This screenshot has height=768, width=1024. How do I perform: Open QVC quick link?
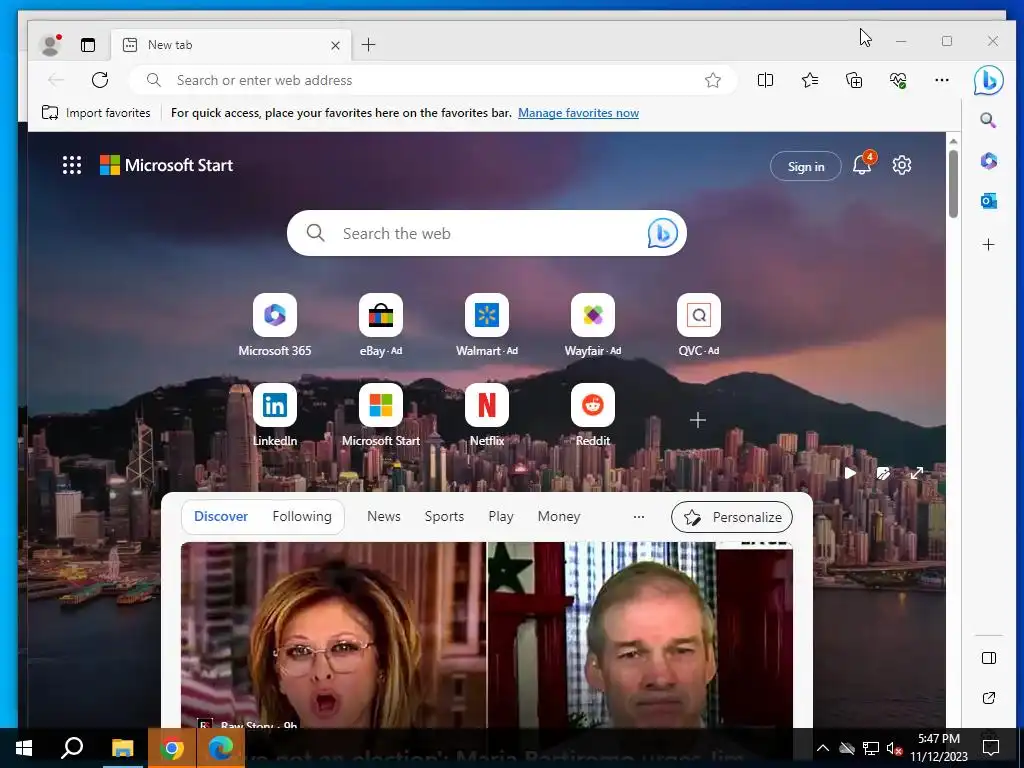pos(699,325)
